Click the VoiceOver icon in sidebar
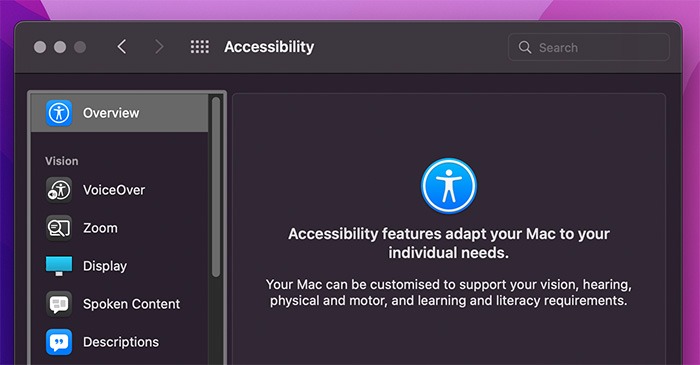This screenshot has height=365, width=700. click(x=59, y=190)
